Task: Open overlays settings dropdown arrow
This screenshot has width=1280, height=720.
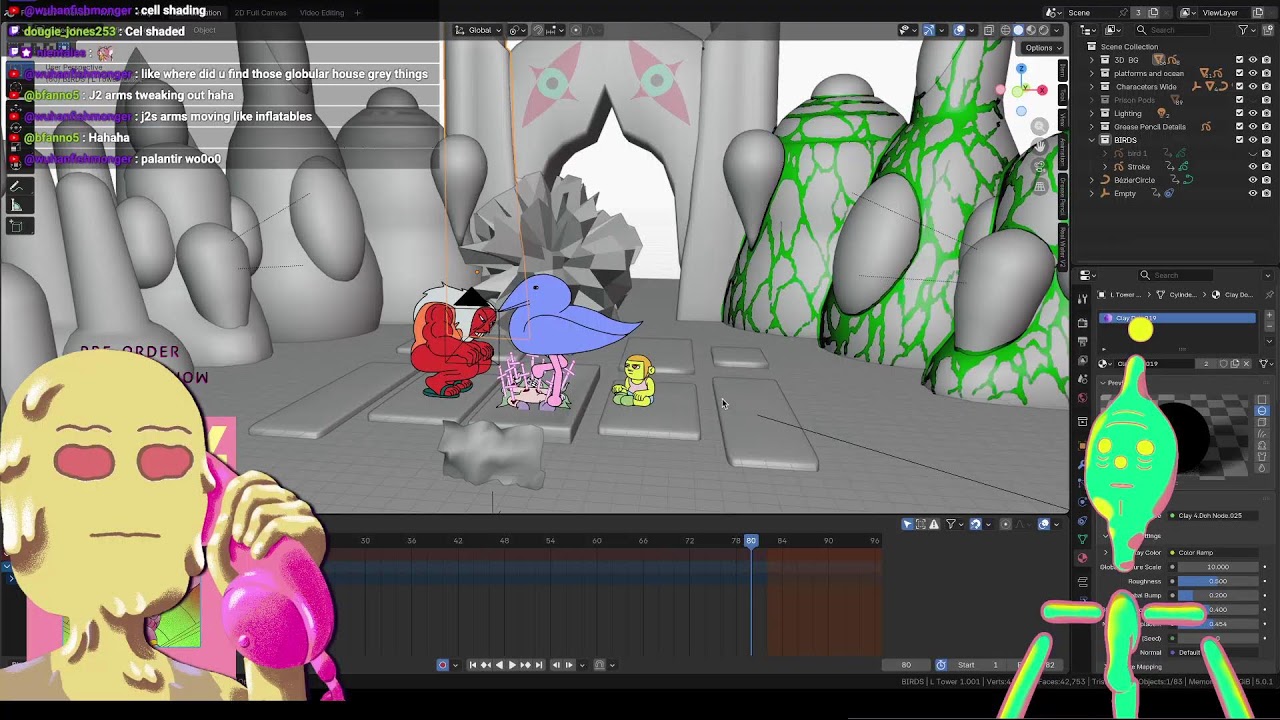Action: pos(971,30)
